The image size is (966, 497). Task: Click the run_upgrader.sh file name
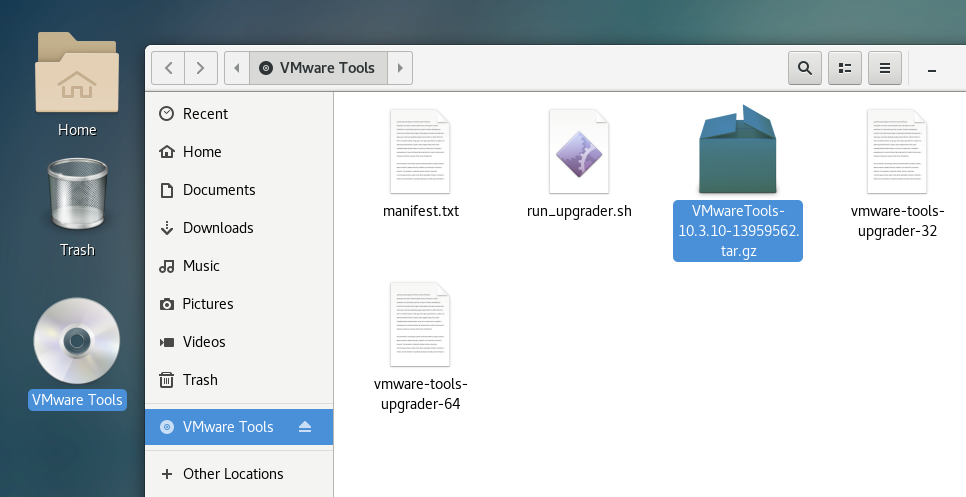point(579,211)
